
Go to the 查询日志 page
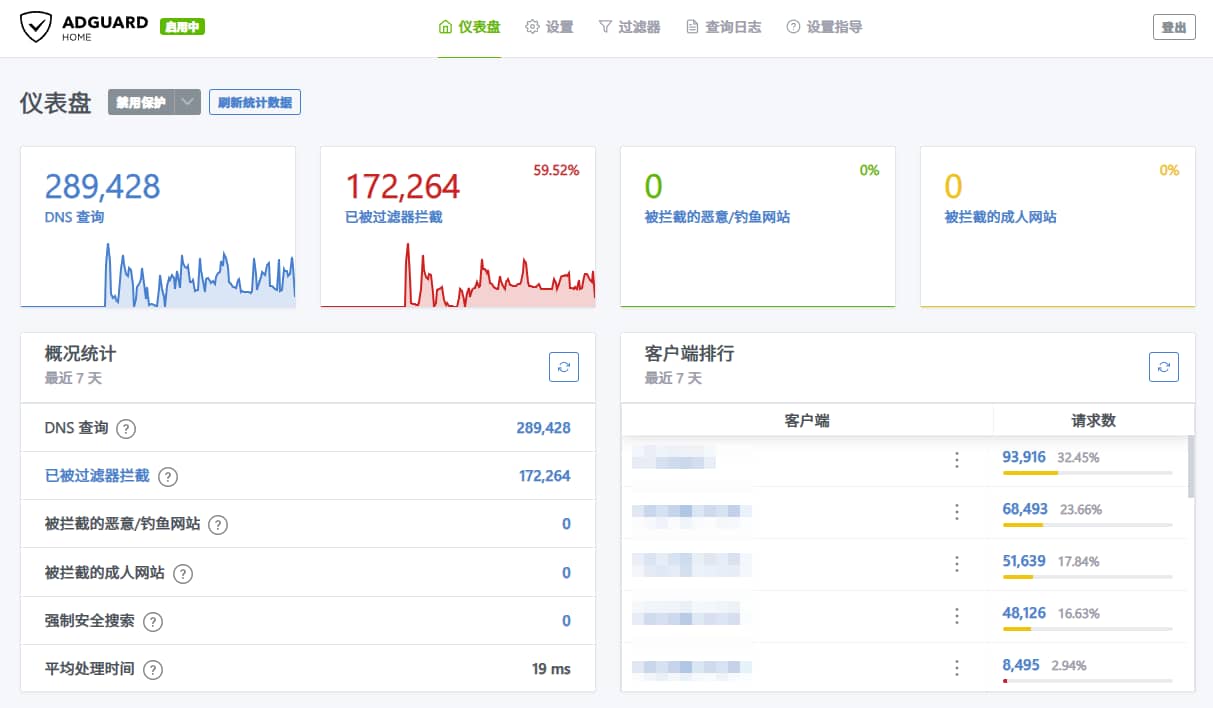click(x=723, y=27)
